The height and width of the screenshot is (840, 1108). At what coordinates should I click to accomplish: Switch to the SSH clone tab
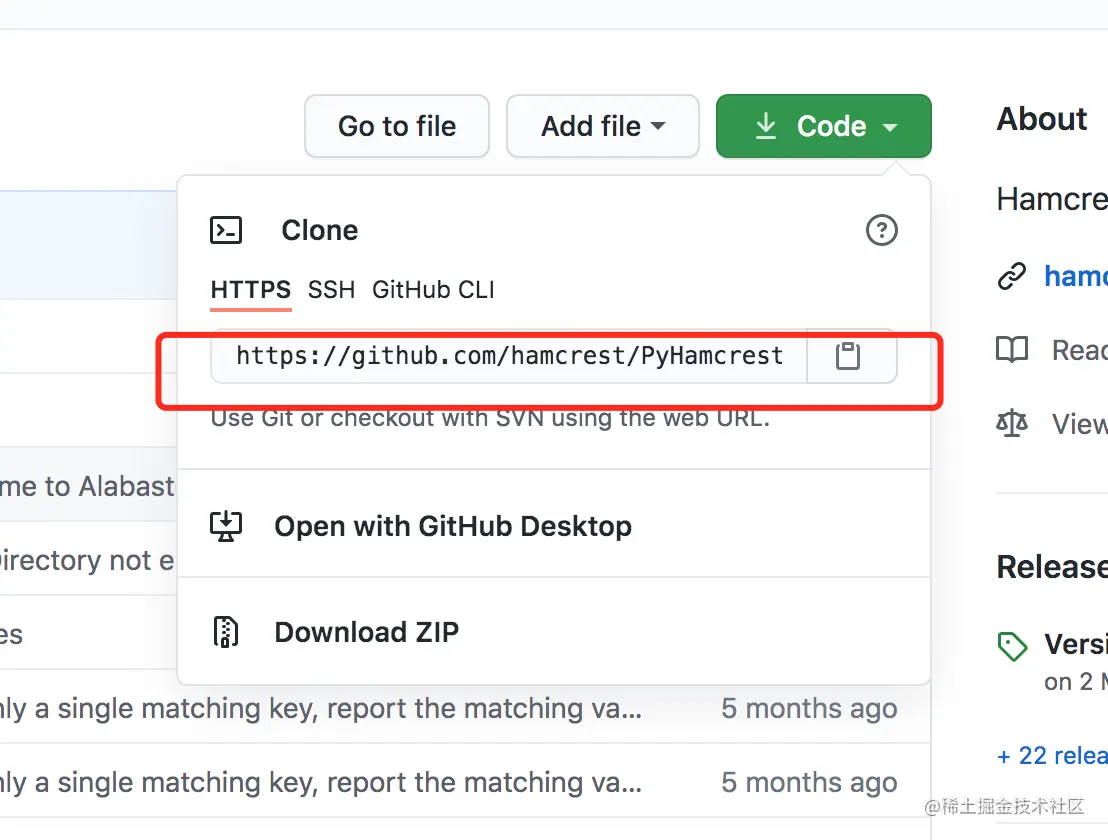point(331,290)
